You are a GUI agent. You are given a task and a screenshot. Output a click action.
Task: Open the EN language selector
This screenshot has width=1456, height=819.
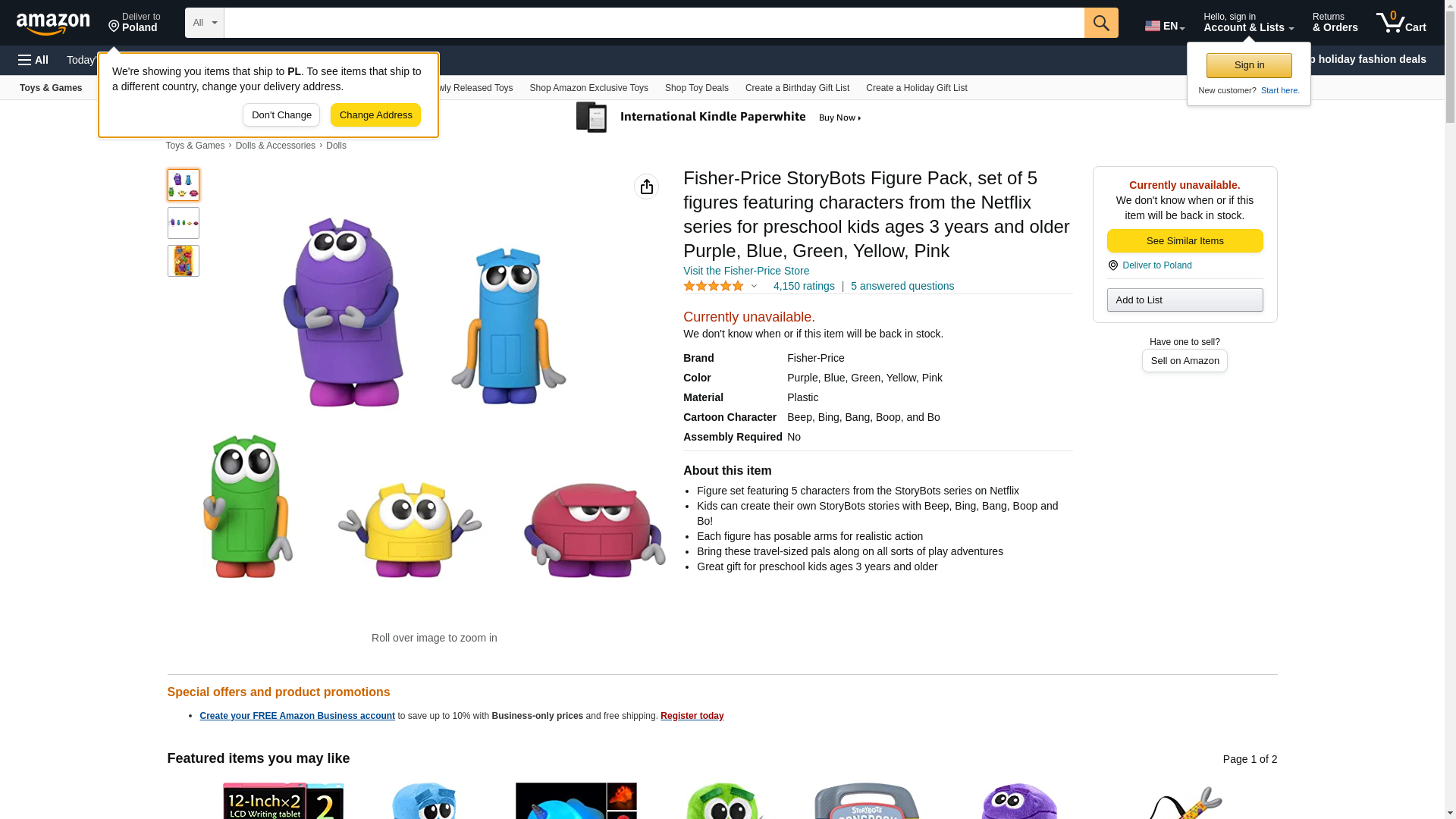(1165, 25)
